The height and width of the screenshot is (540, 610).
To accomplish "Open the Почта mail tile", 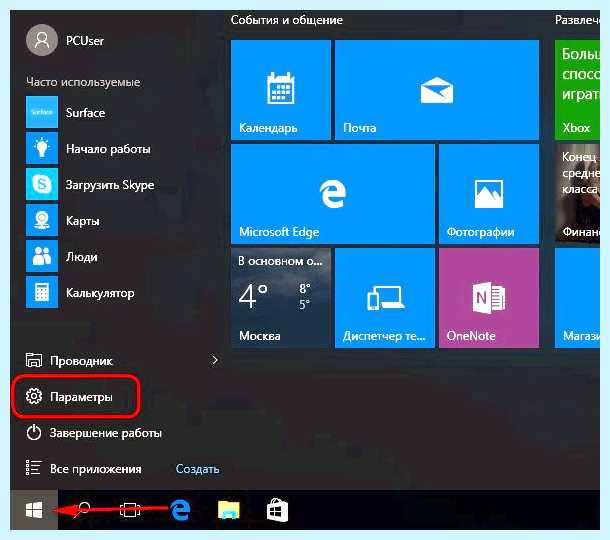I will point(437,90).
